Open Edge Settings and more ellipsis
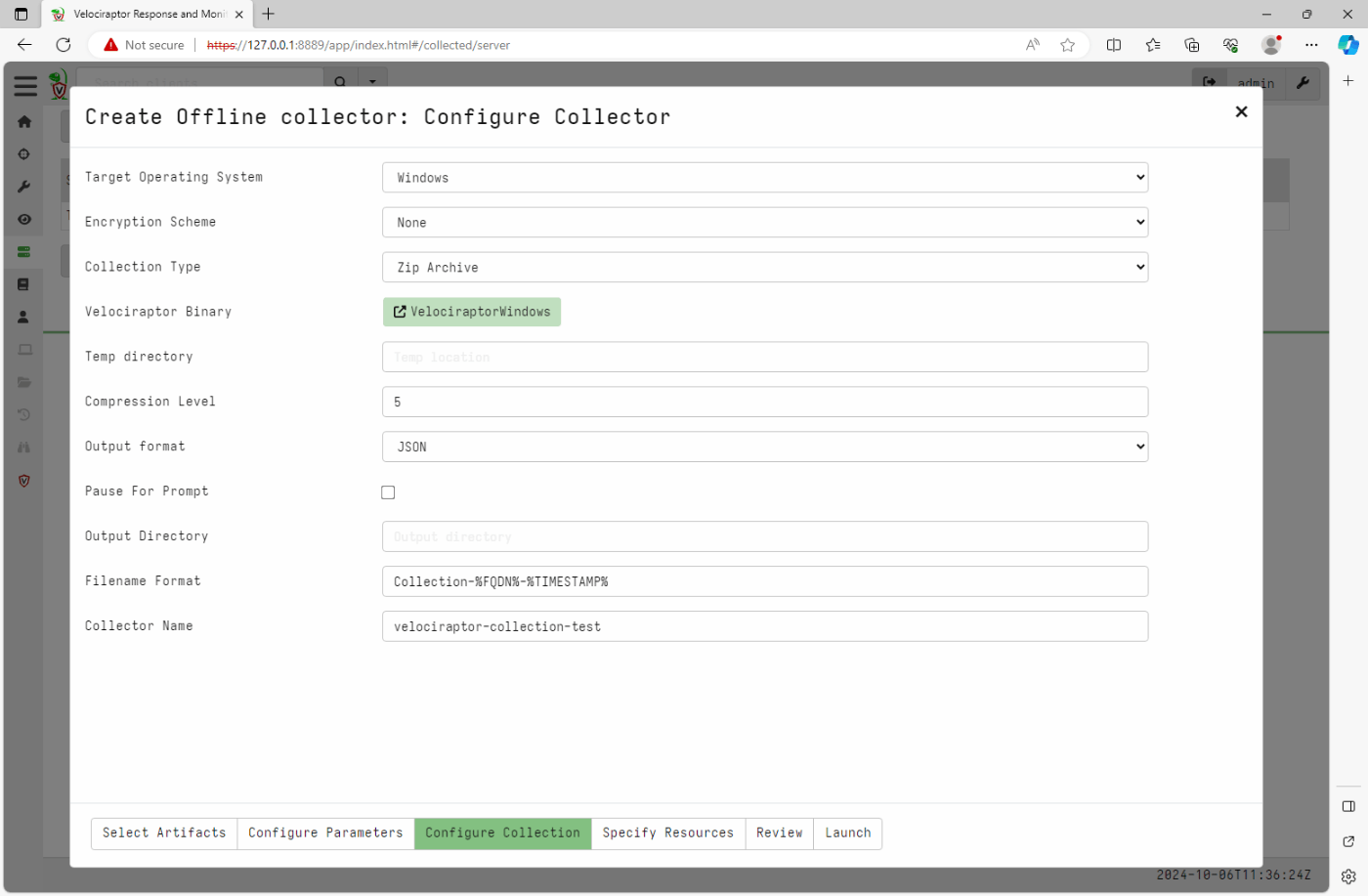Screen dimensions: 1368x896 1311,45
